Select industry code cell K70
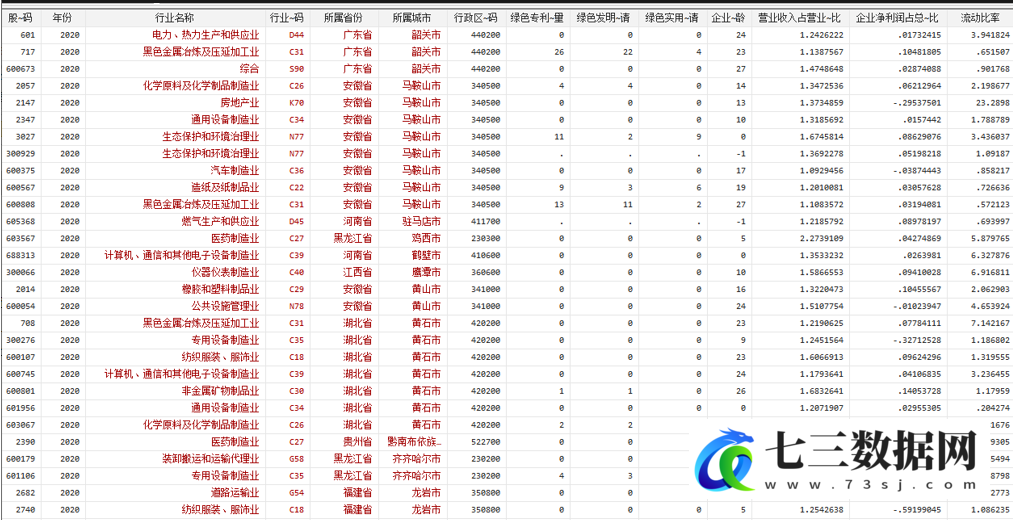This screenshot has width=1013, height=520. coord(297,102)
